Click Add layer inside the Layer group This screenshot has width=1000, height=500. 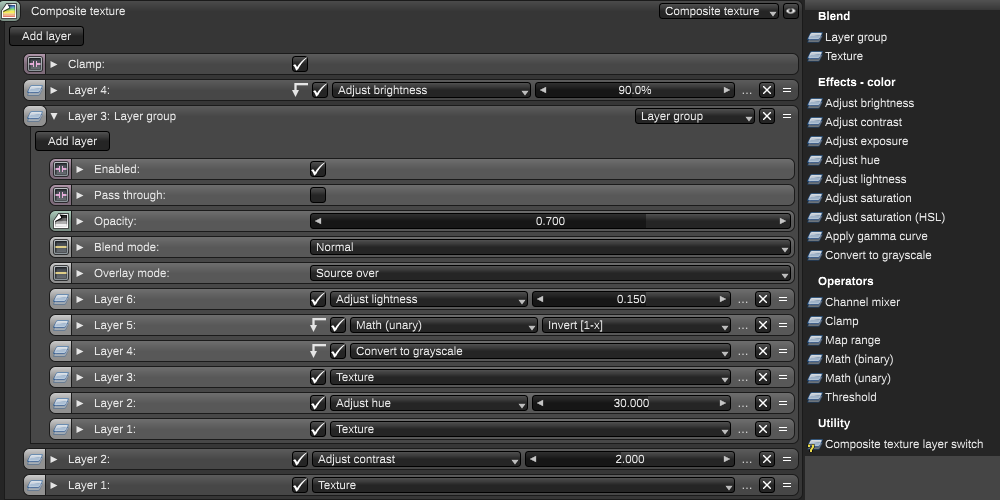[x=72, y=141]
